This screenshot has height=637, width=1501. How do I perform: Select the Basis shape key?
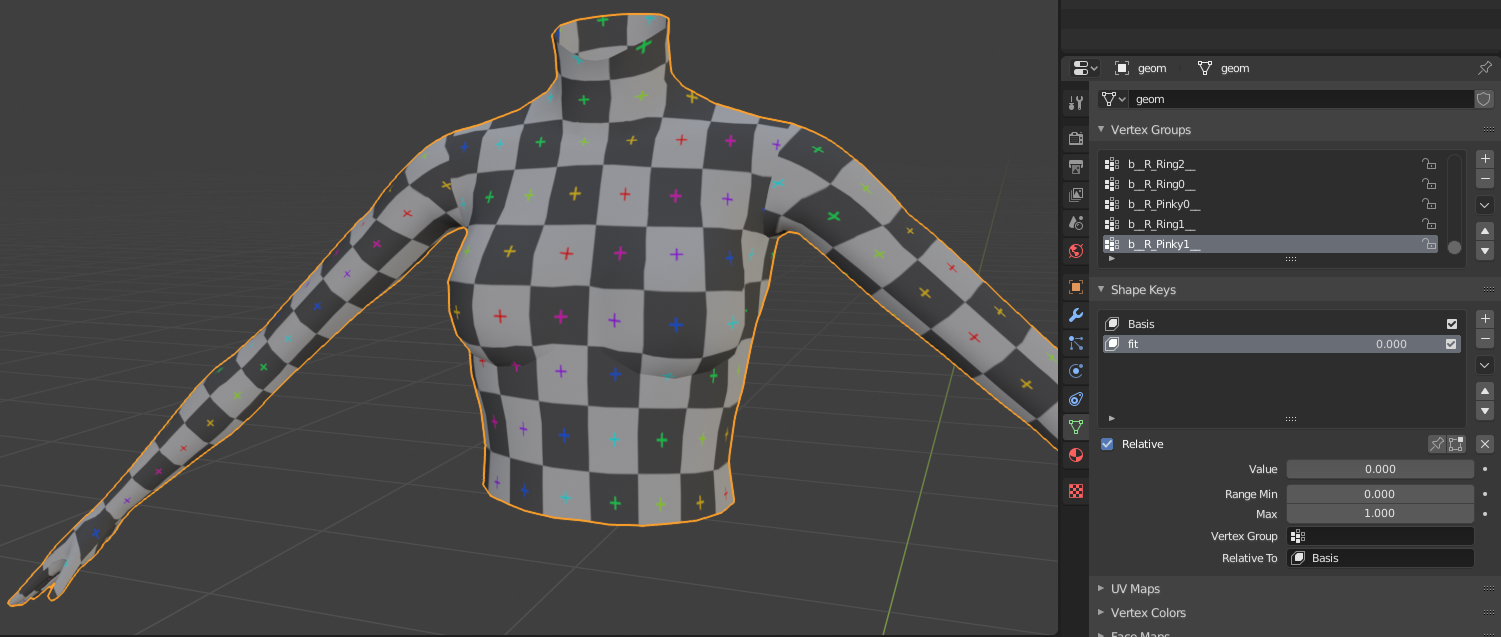[1282, 324]
